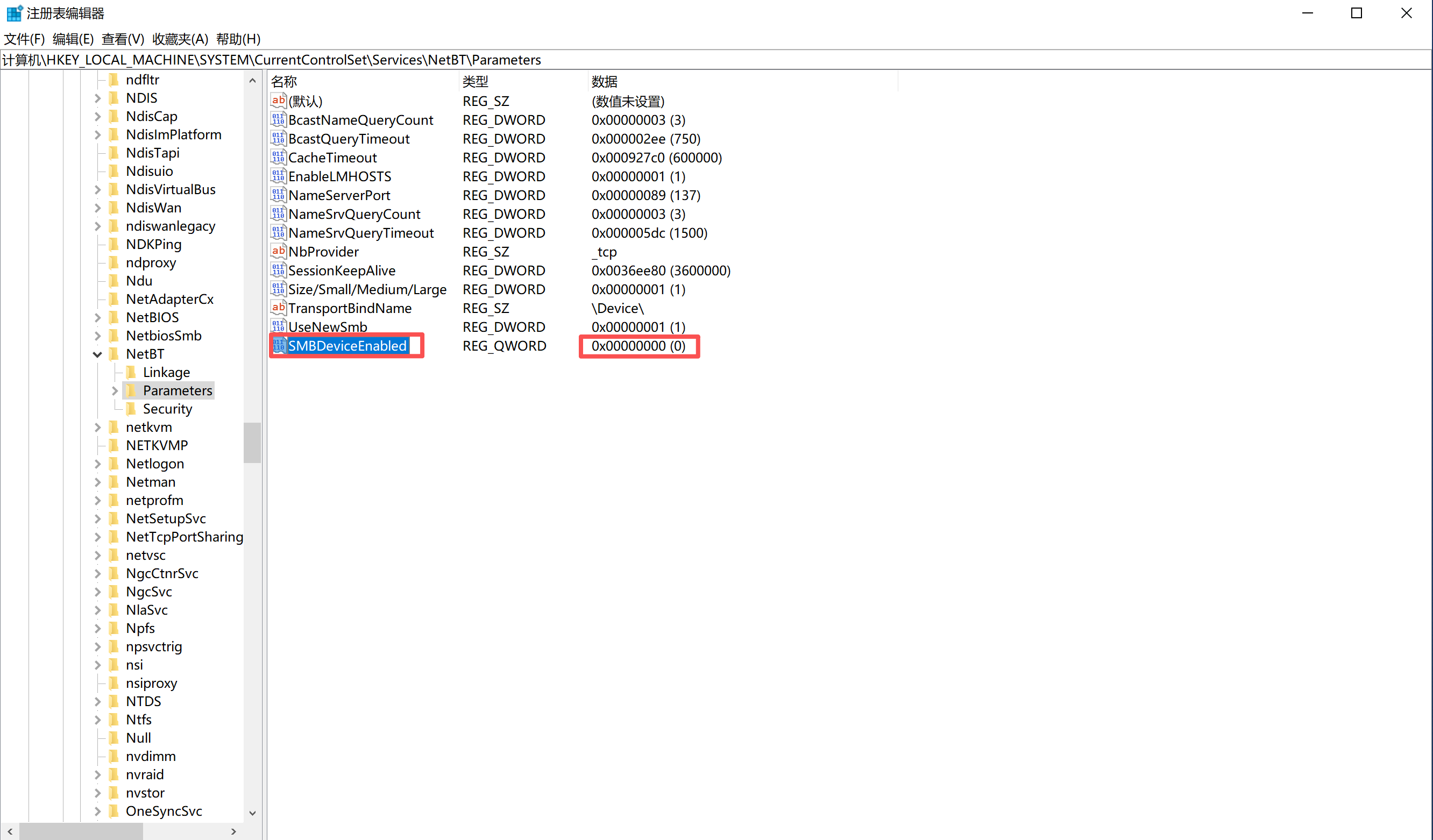Click the Linkage folder icon
The image size is (1433, 840).
[131, 372]
